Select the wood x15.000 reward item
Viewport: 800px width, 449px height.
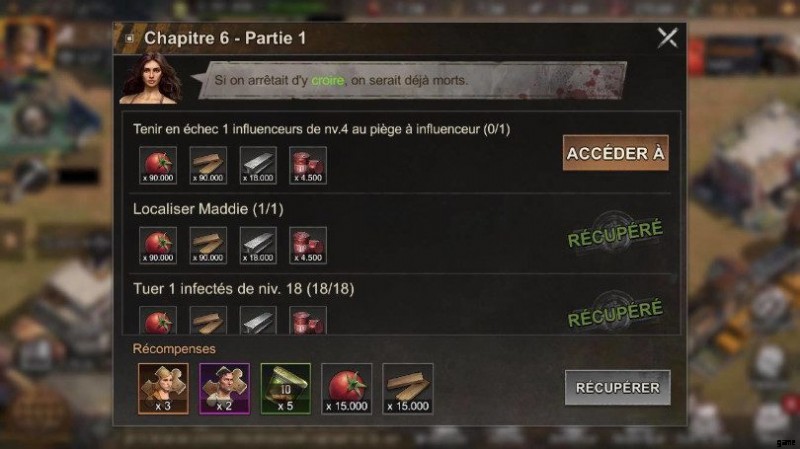pyautogui.click(x=408, y=389)
